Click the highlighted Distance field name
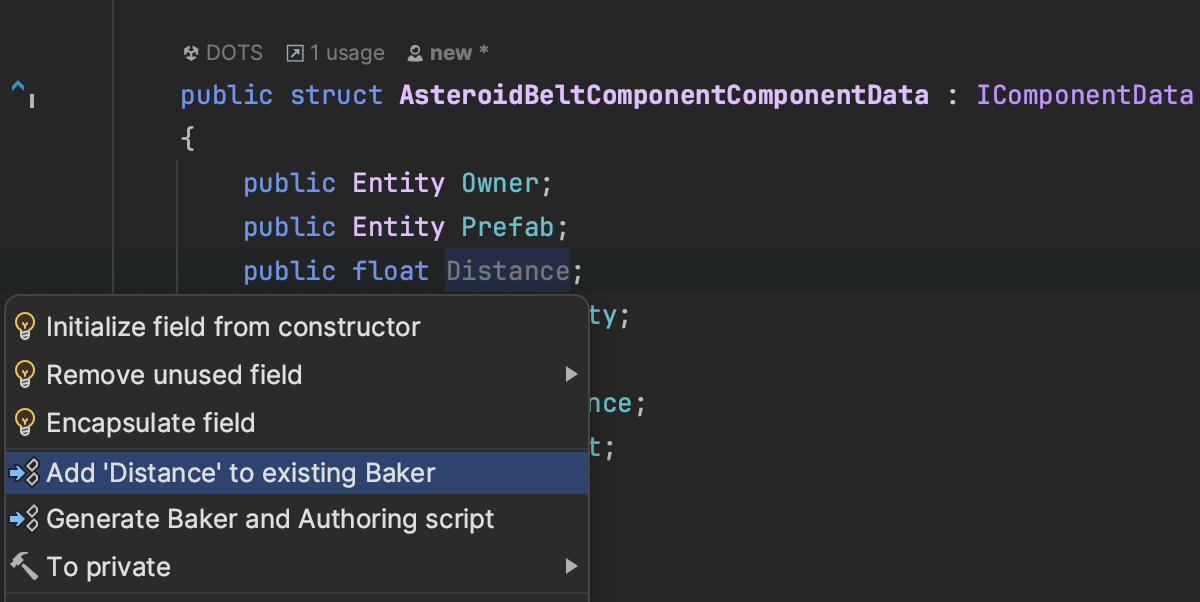The height and width of the screenshot is (602, 1200). (x=508, y=271)
